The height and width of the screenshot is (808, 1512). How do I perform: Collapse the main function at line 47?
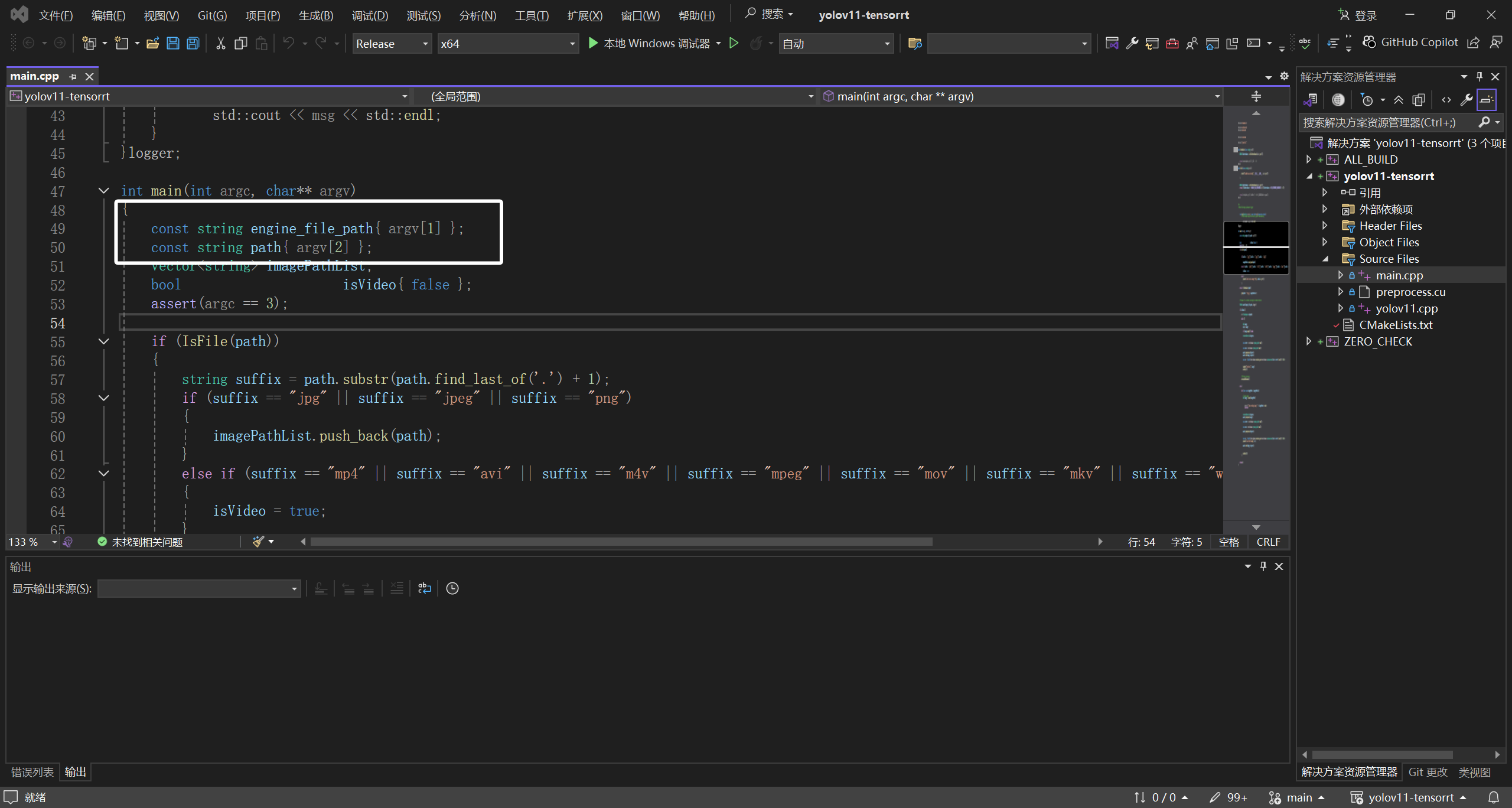[x=103, y=191]
